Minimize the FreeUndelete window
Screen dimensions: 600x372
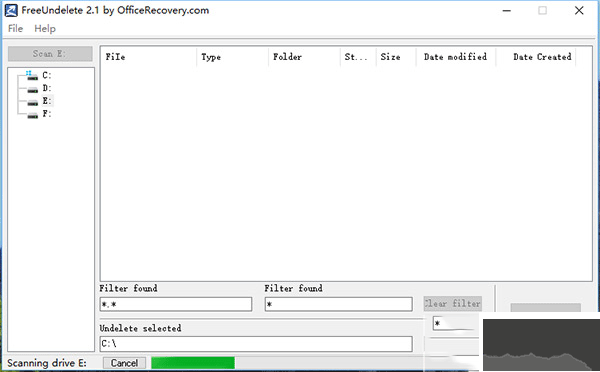click(507, 11)
